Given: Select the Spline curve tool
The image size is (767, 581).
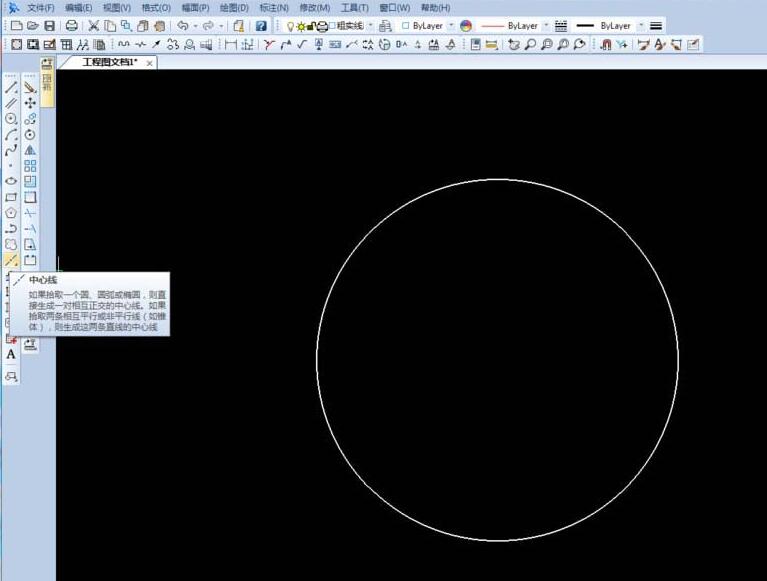Looking at the screenshot, I should [x=11, y=150].
